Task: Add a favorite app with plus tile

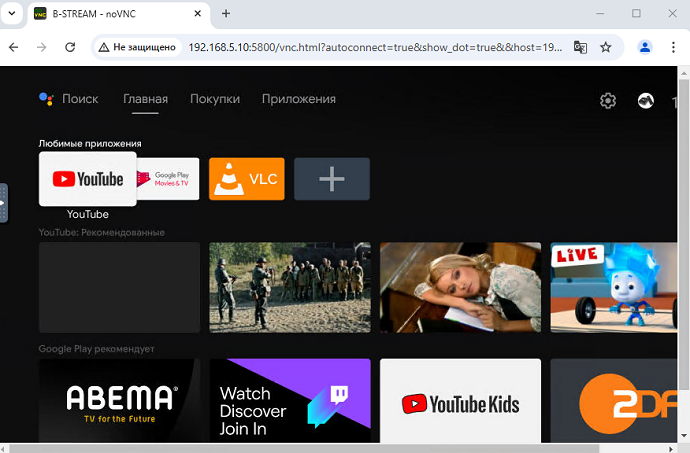Action: [332, 179]
